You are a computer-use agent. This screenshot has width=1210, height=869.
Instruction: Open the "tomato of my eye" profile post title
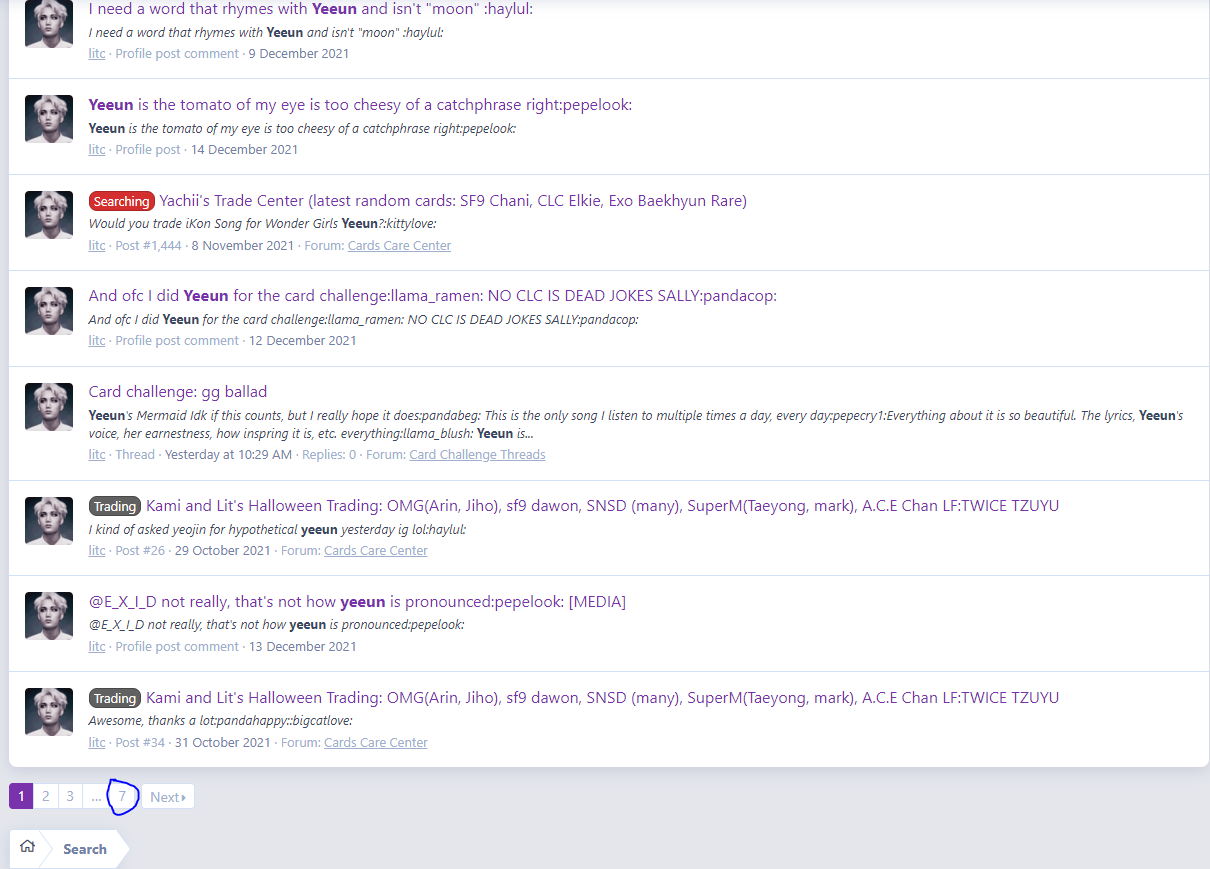(360, 105)
